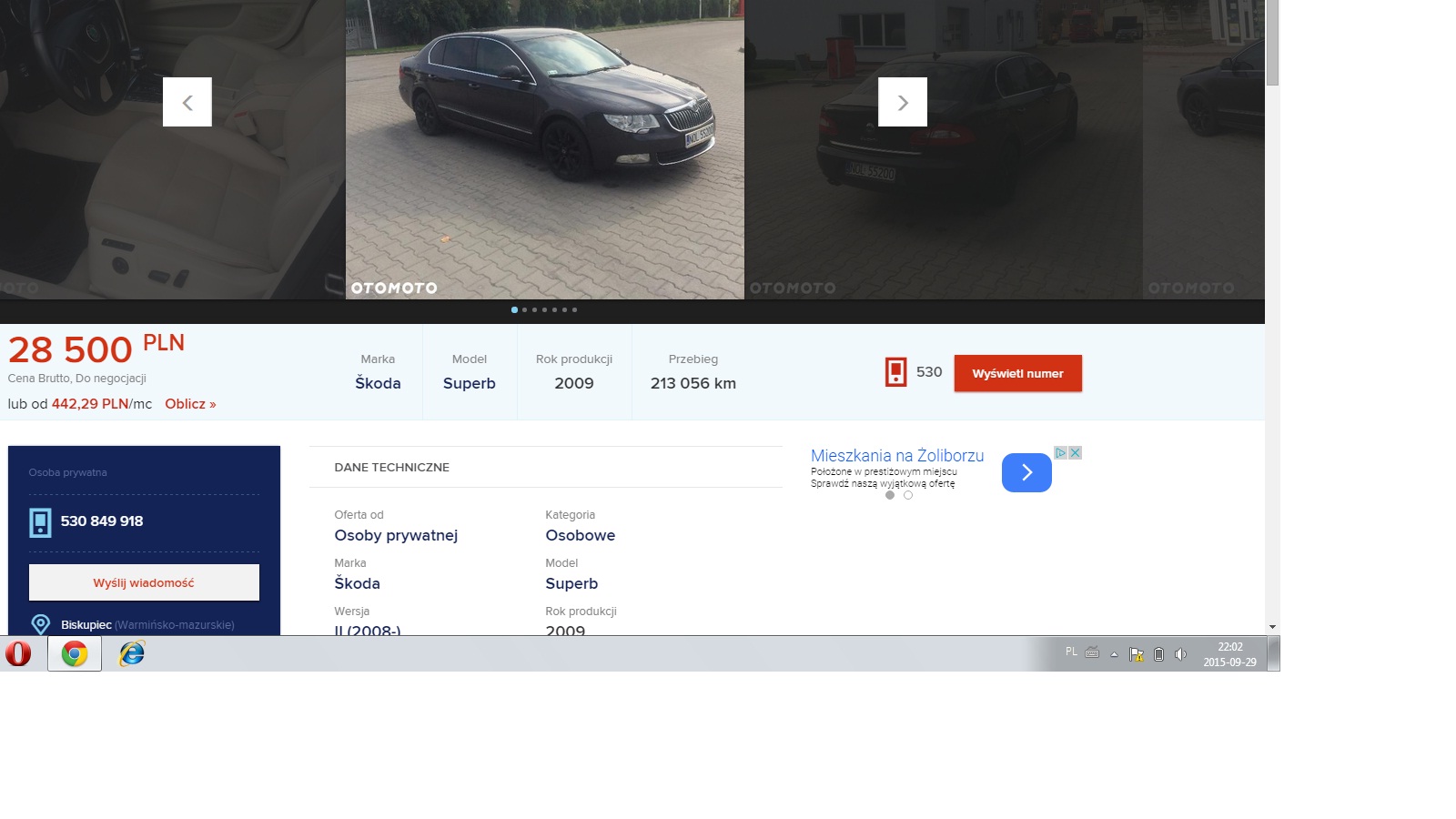Select the second ad slide indicator
This screenshot has height=819, width=1456.
point(908,495)
